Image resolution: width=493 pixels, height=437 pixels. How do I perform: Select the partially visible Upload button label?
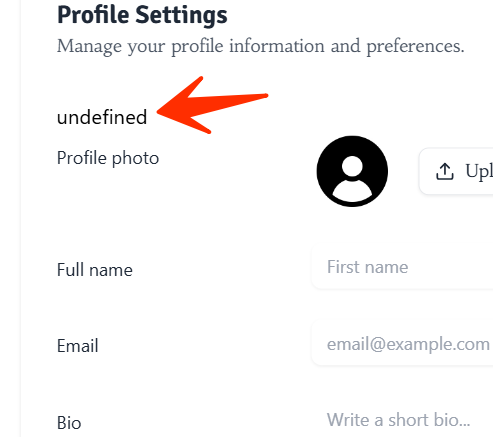(x=479, y=172)
